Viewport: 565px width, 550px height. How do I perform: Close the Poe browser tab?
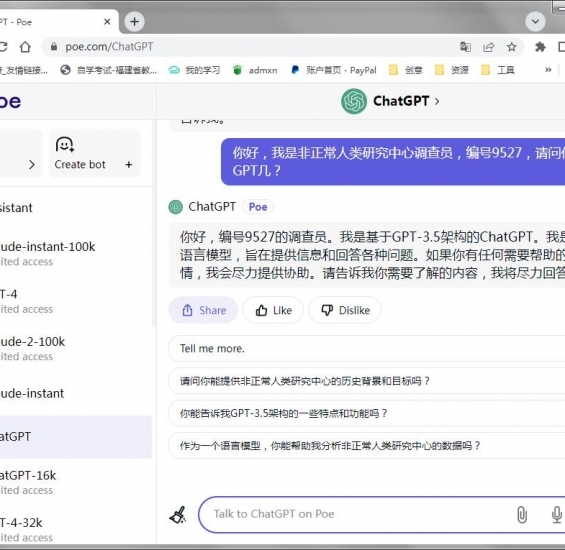coord(107,22)
